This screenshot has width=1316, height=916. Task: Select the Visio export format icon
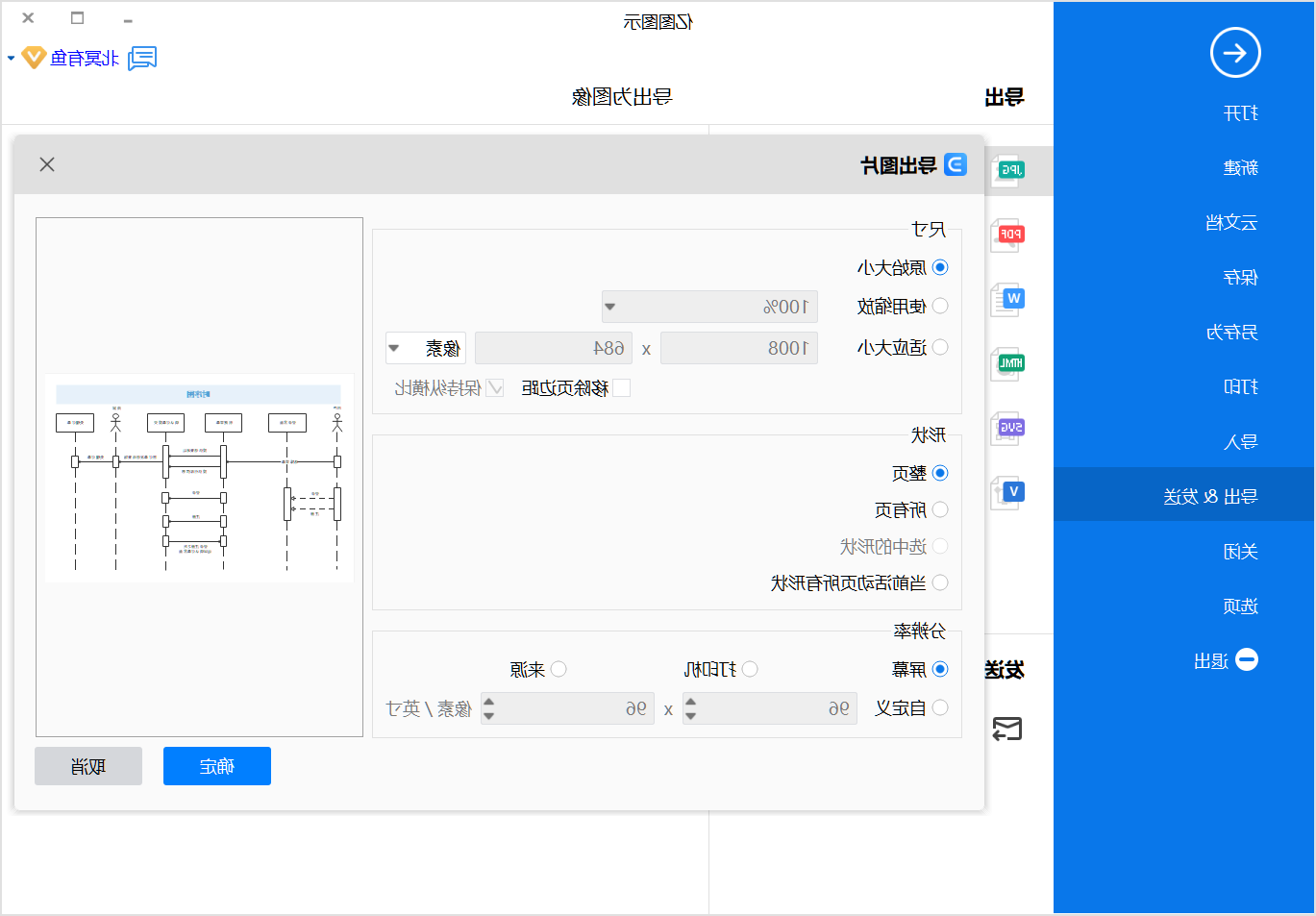pos(1008,492)
